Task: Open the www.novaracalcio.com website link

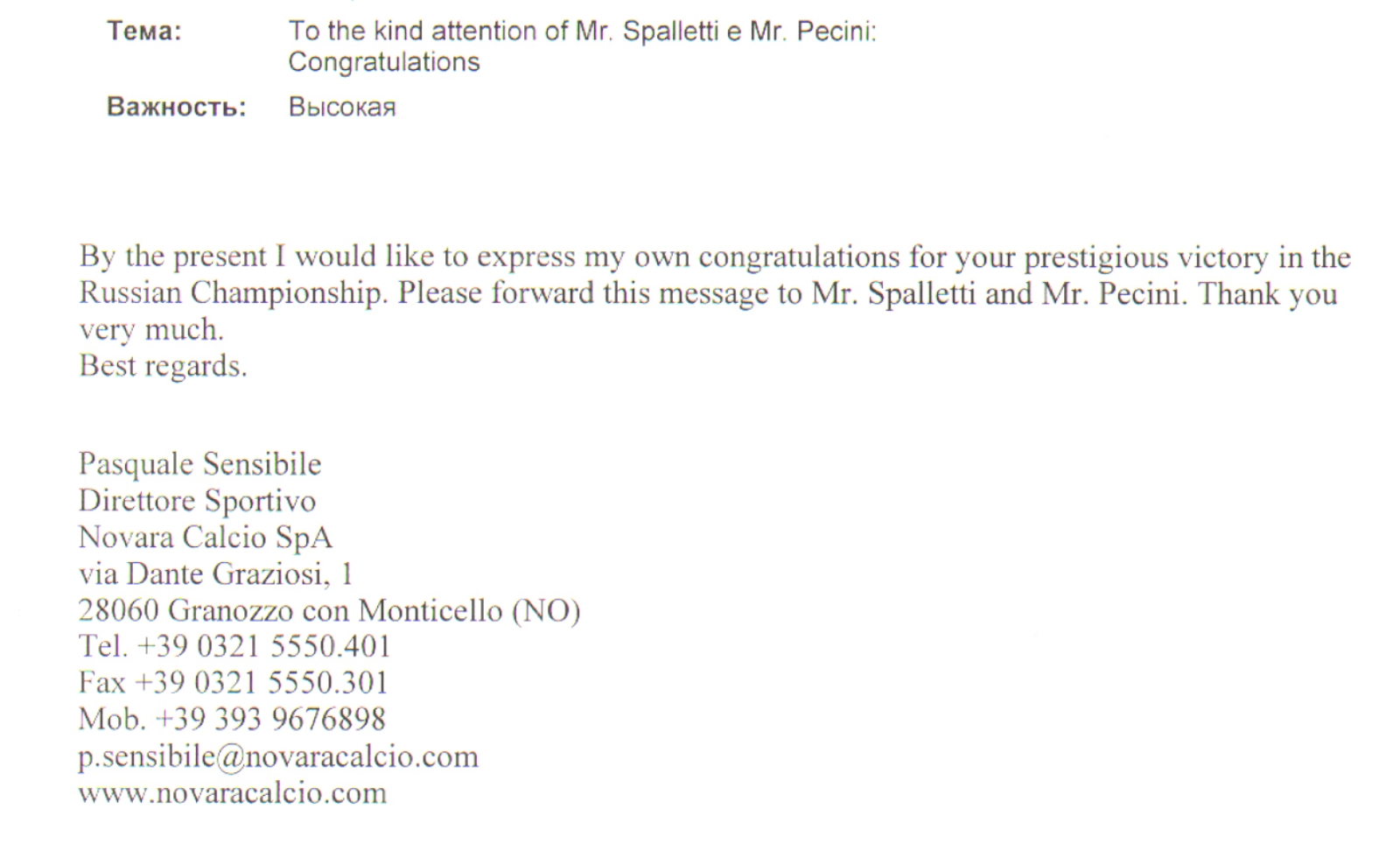Action: pos(232,793)
